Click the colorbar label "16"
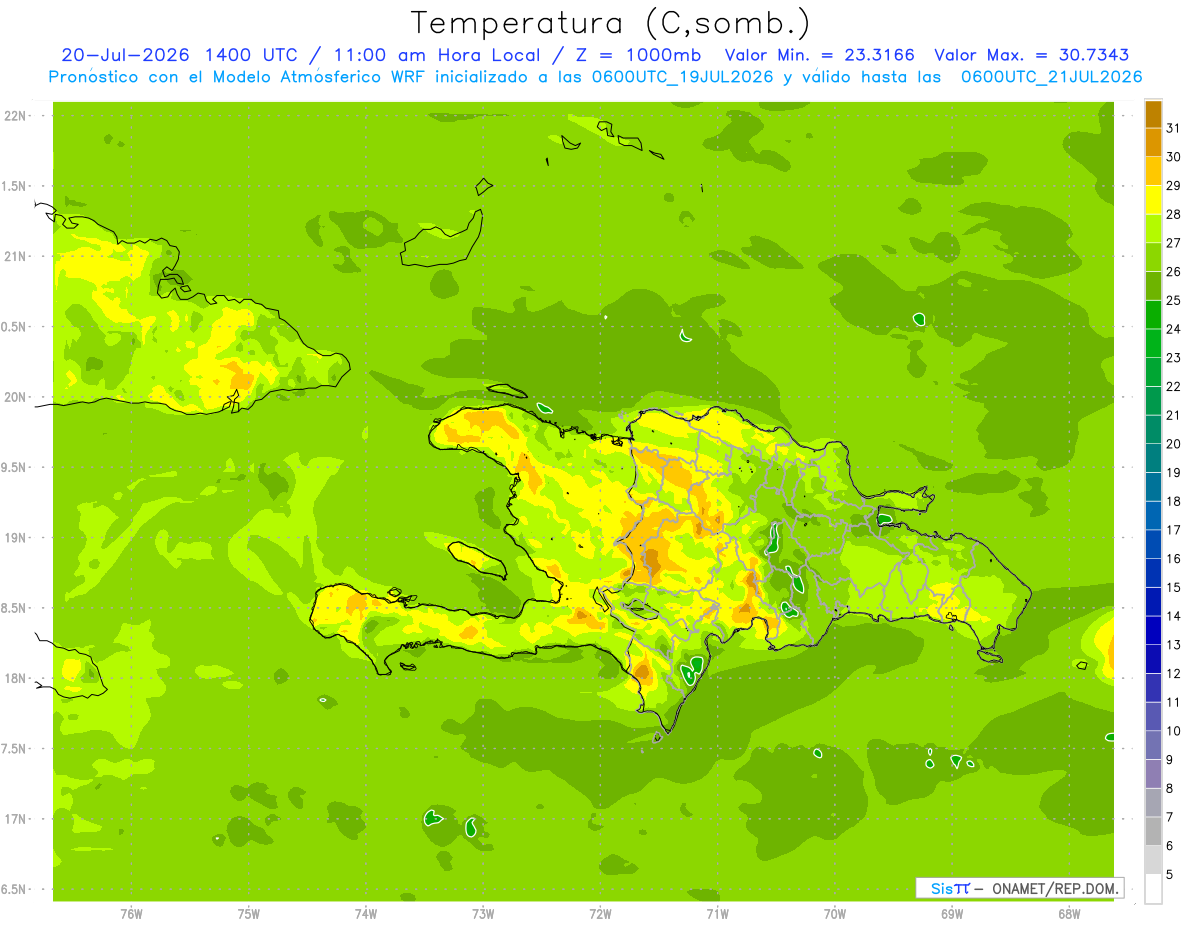Screen dimensions: 1200x927 tap(1173, 559)
